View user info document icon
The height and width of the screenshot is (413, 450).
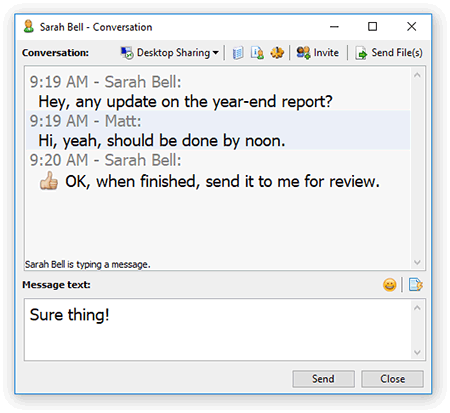(257, 53)
